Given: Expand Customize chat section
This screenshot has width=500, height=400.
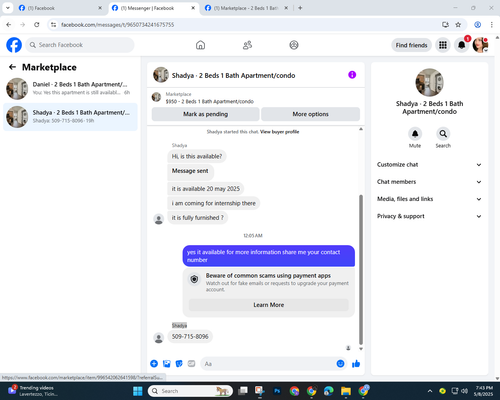Looking at the screenshot, I should tap(429, 165).
